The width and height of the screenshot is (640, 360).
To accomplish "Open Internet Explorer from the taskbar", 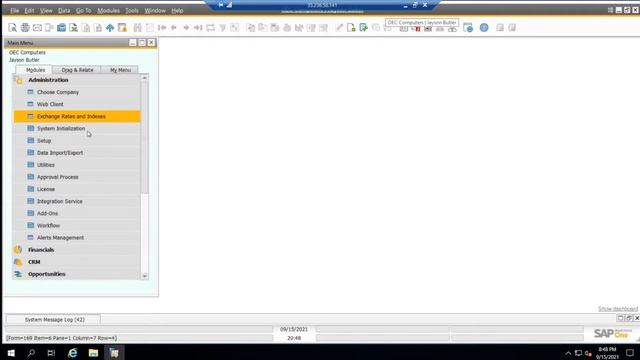I will (x=73, y=353).
